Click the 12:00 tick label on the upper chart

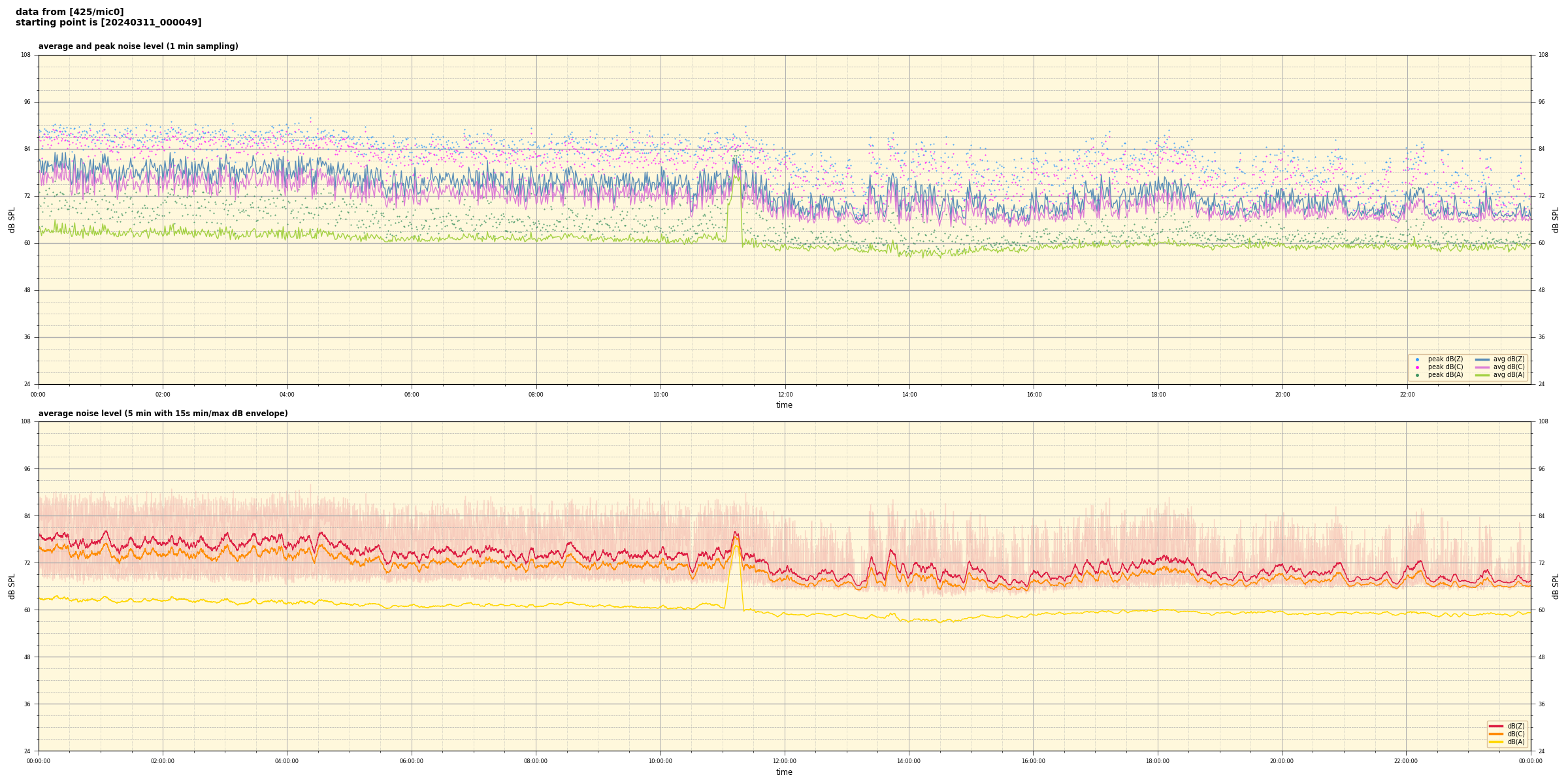click(x=785, y=395)
